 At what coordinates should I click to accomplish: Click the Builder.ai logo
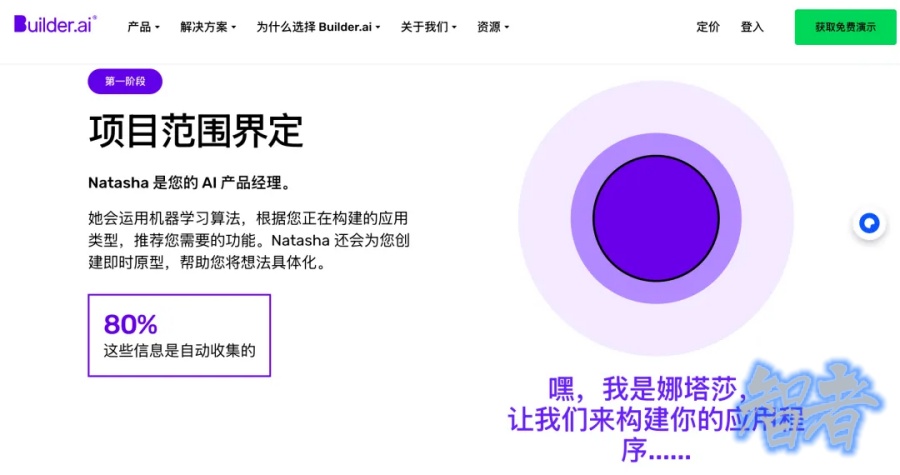[56, 24]
